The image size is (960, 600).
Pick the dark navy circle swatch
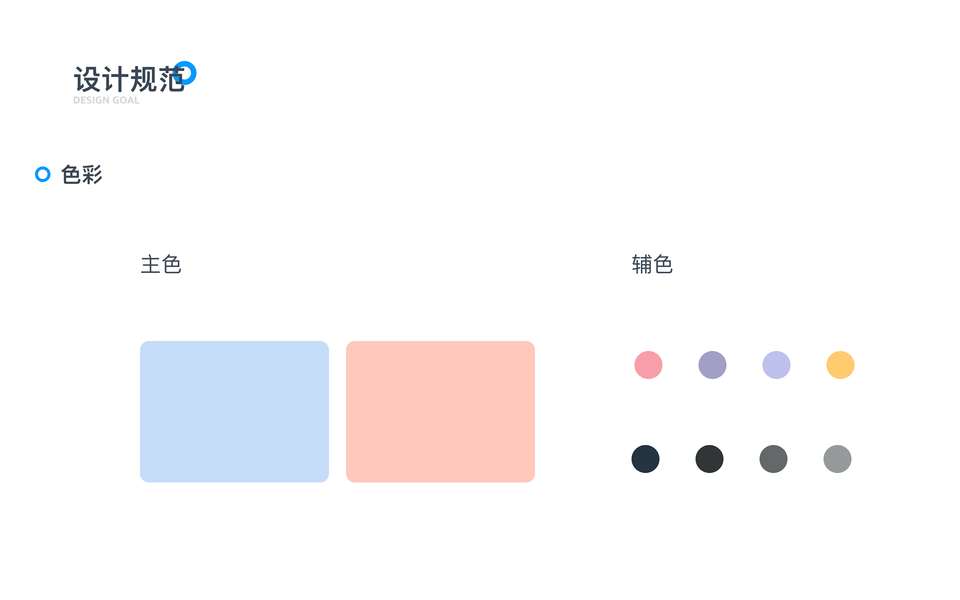[645, 459]
